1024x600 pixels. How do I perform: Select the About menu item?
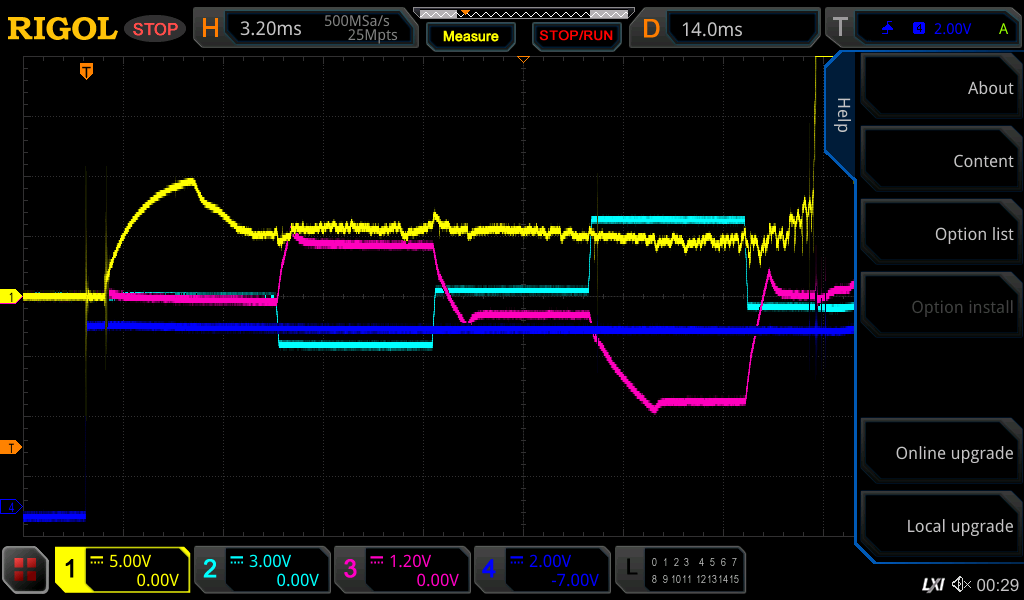(940, 88)
